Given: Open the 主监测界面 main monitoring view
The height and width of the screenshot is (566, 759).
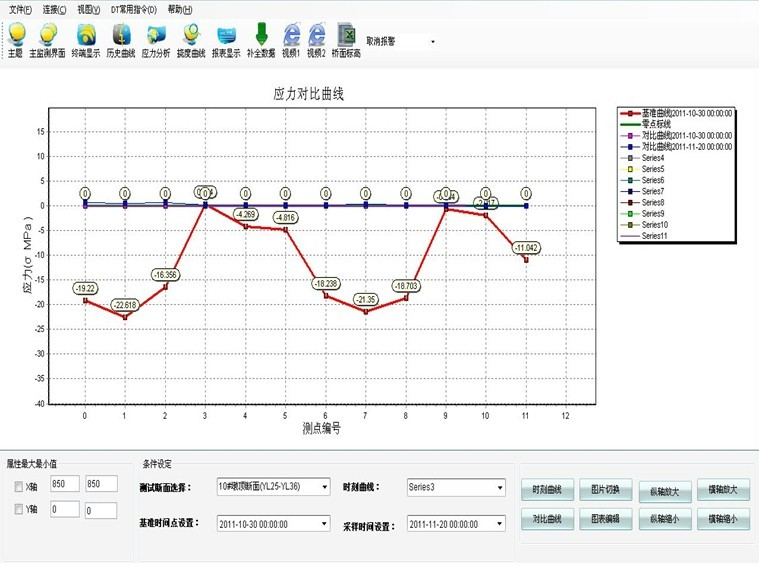Looking at the screenshot, I should coord(47,36).
